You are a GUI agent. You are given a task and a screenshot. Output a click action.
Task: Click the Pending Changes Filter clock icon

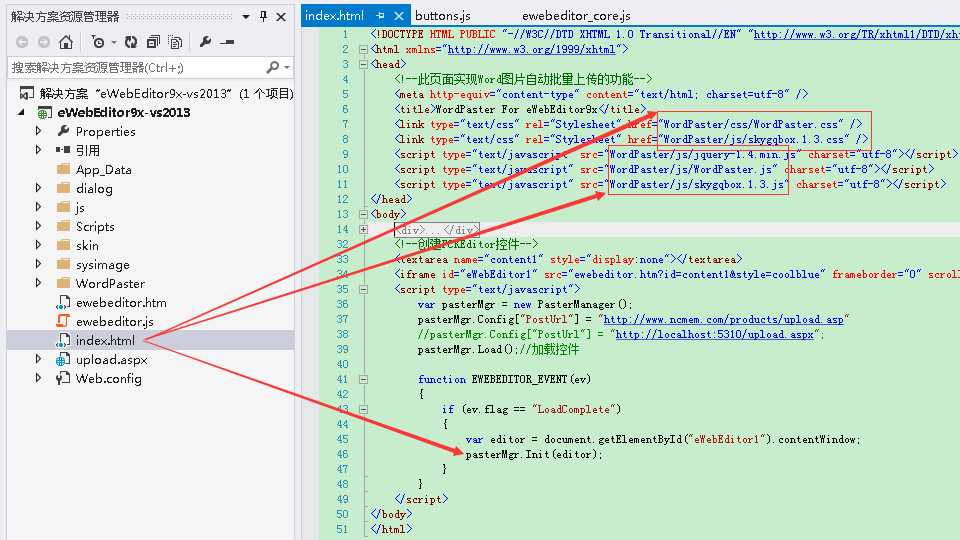click(x=97, y=42)
